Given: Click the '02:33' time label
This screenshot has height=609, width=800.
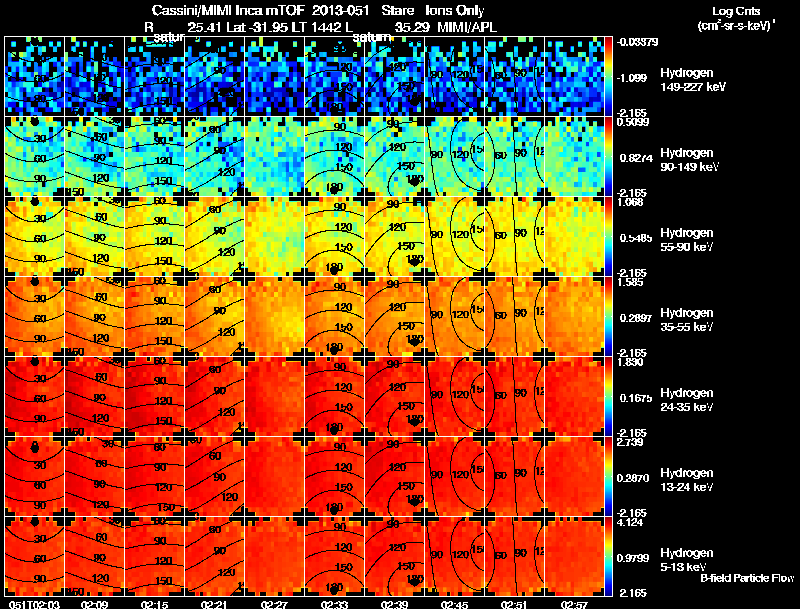Looking at the screenshot, I should [335, 604].
